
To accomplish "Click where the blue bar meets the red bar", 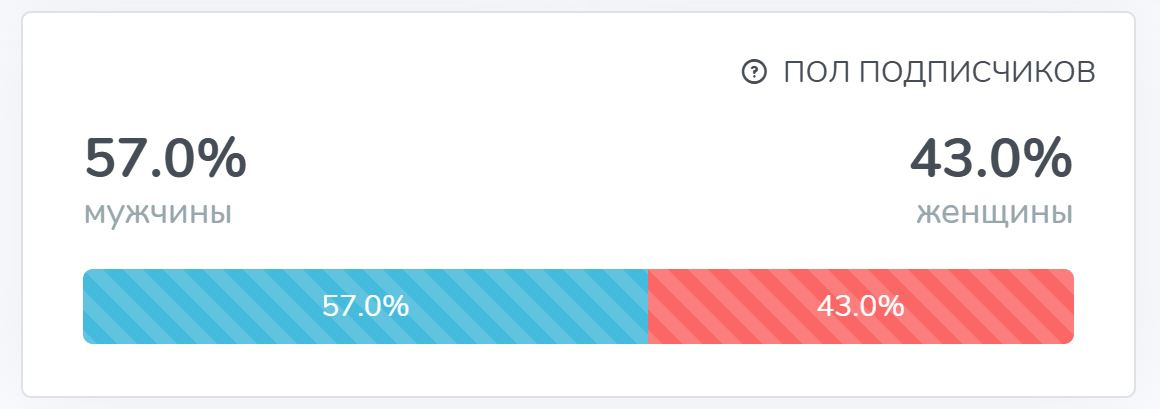I will [x=648, y=306].
